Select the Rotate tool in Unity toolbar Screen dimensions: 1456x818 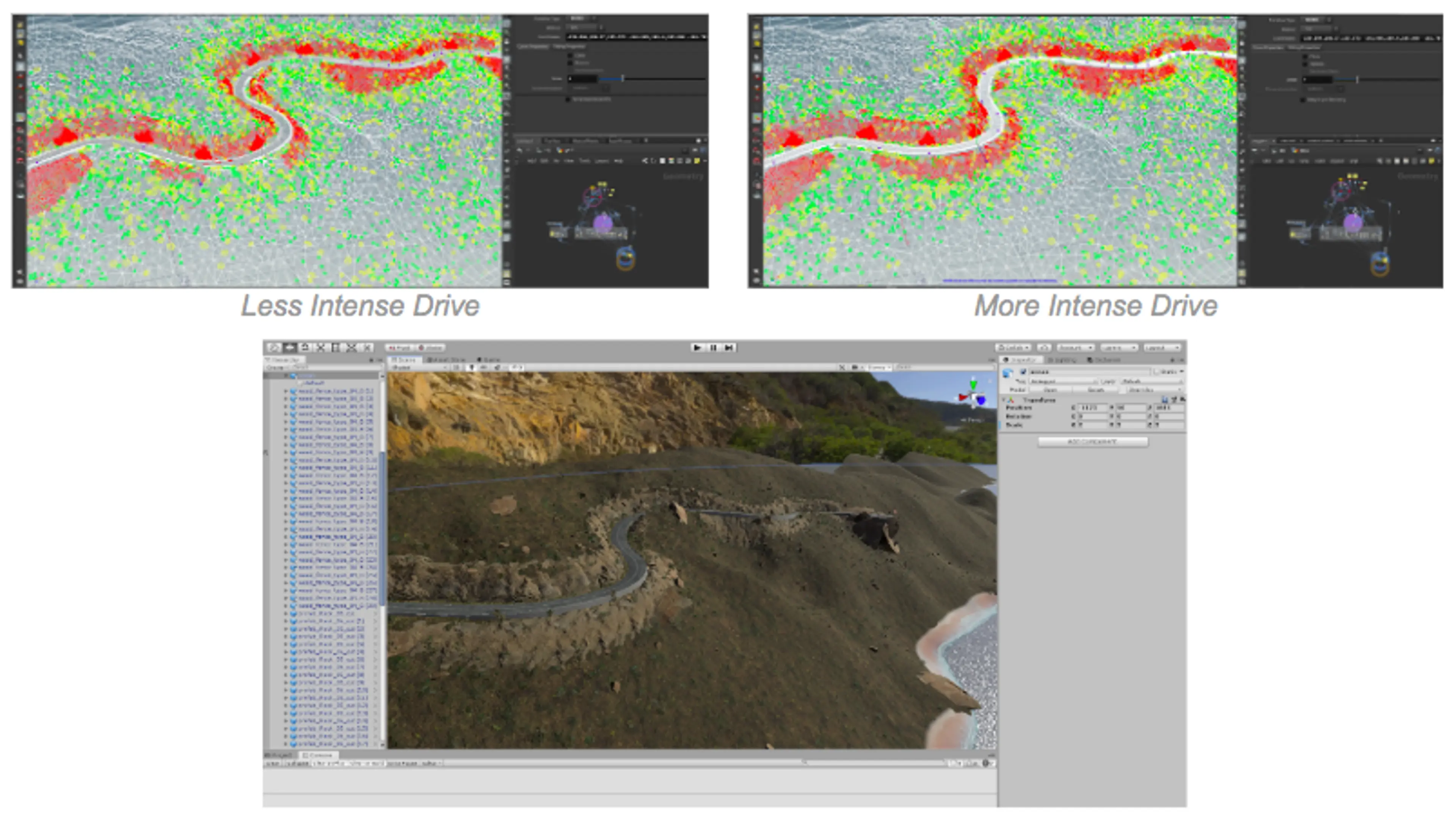(x=305, y=347)
